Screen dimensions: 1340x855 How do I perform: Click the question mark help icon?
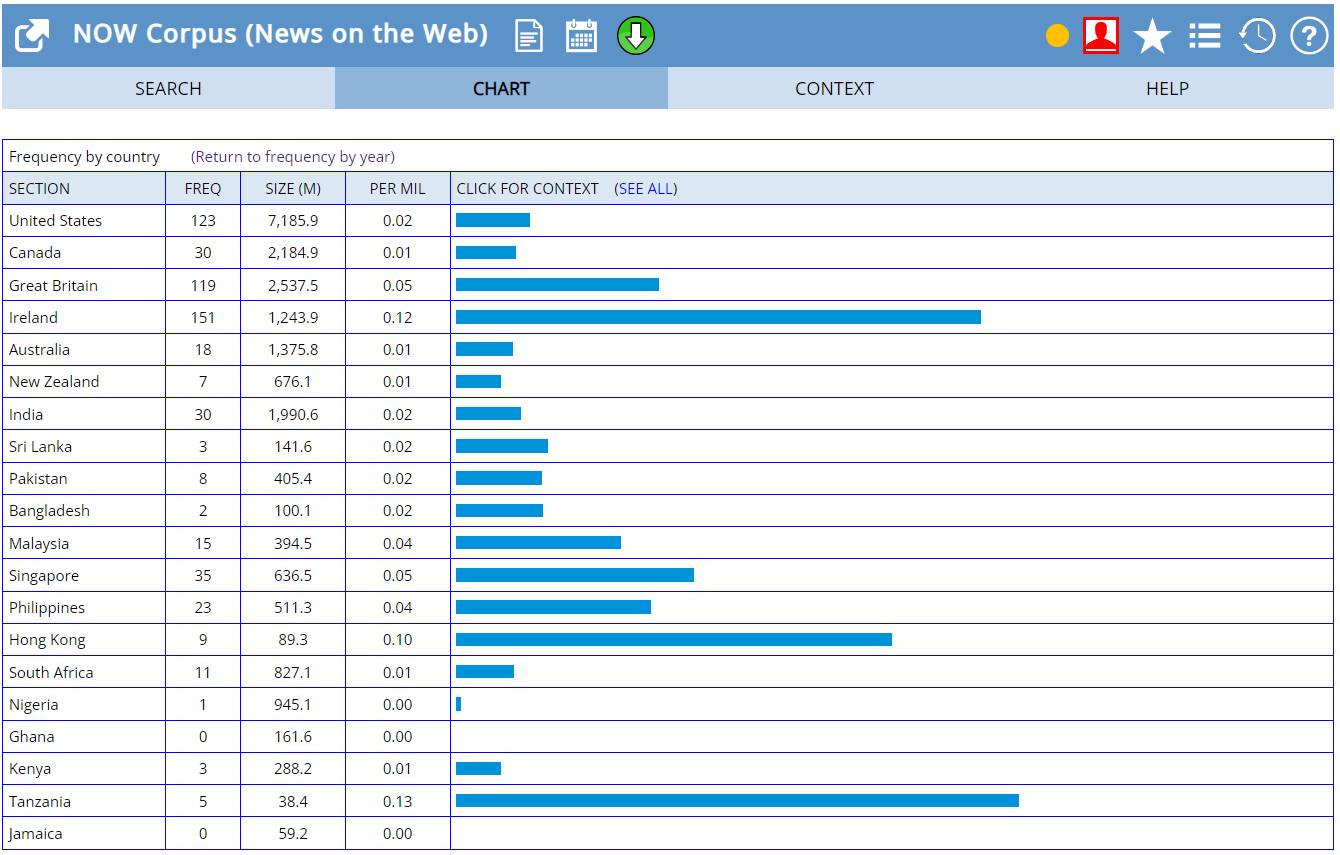tap(1309, 36)
